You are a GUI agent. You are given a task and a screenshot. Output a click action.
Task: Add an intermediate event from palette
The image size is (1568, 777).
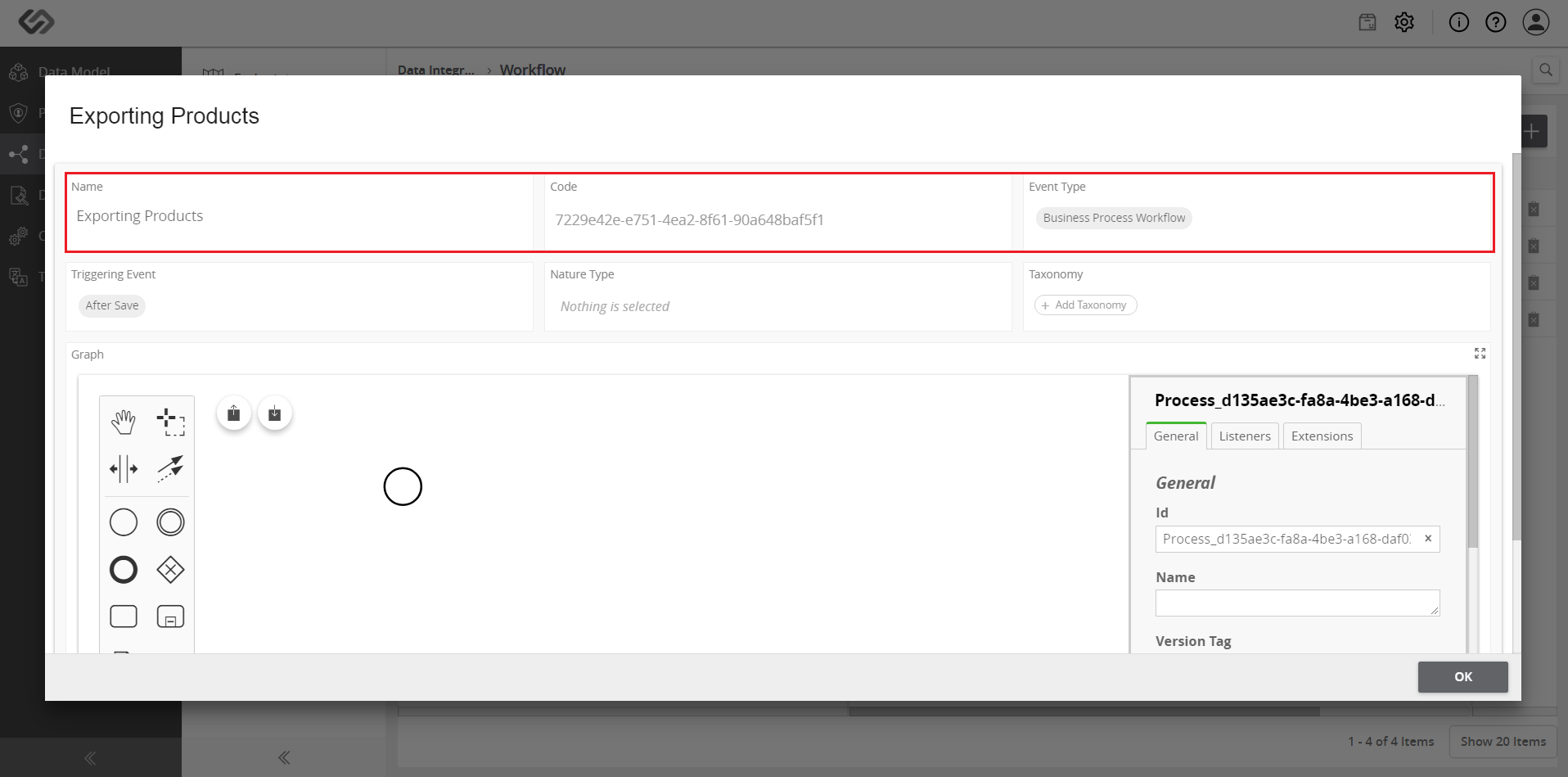170,522
